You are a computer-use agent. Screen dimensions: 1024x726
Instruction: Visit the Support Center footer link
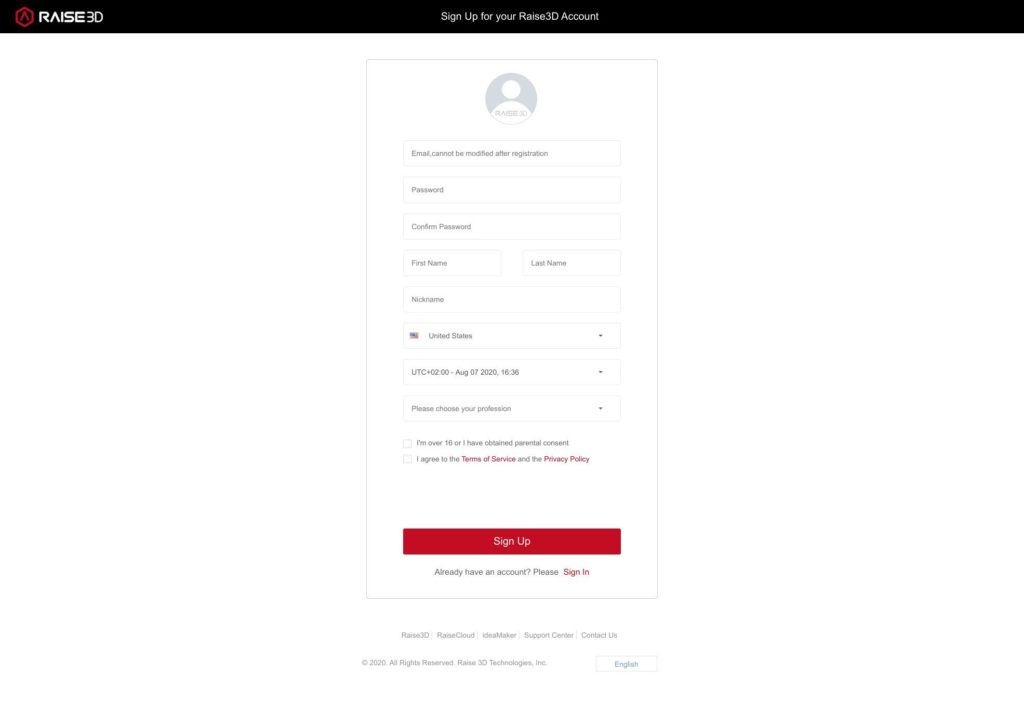pyautogui.click(x=549, y=635)
